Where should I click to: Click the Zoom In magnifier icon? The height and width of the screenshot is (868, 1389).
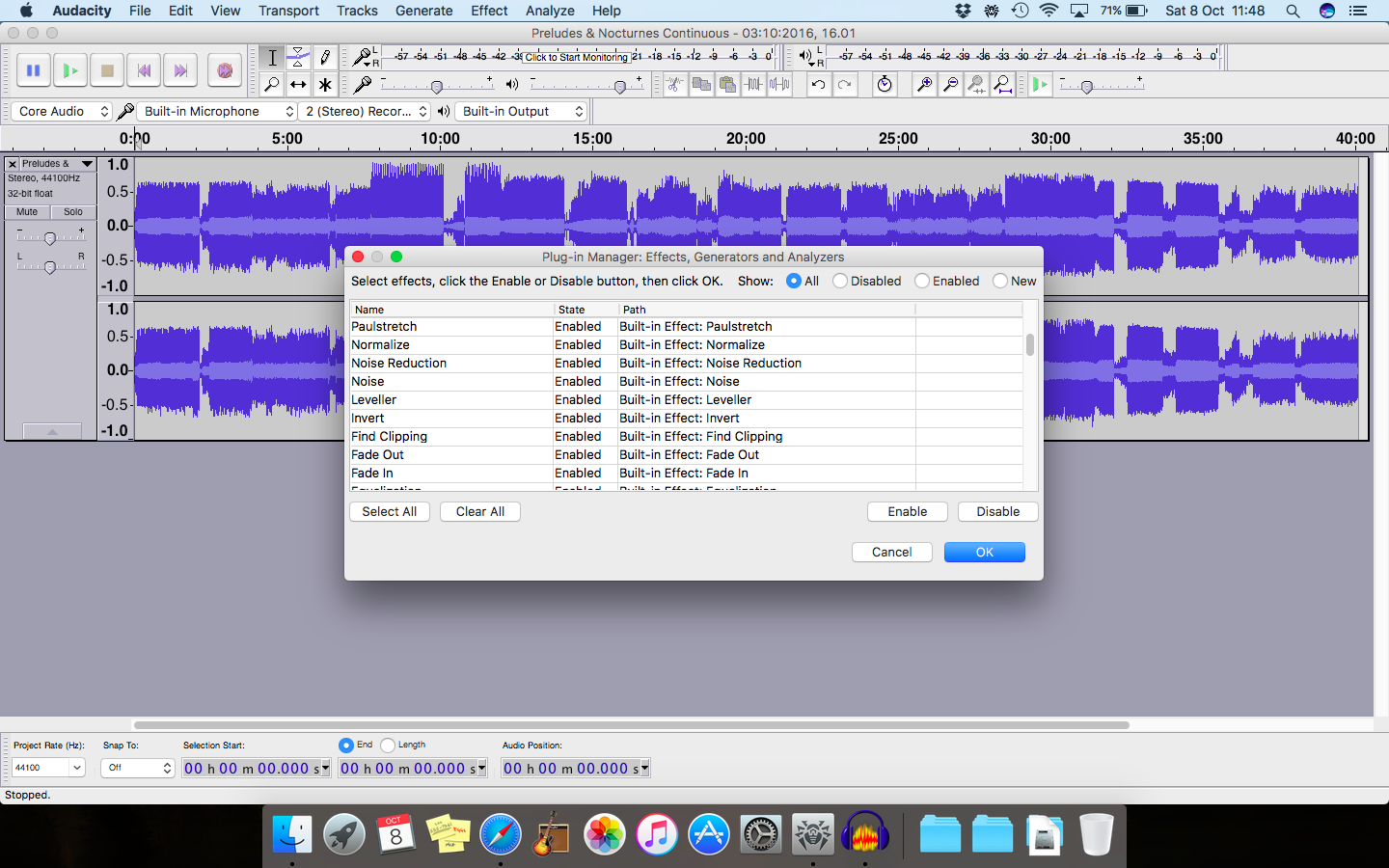(x=924, y=85)
